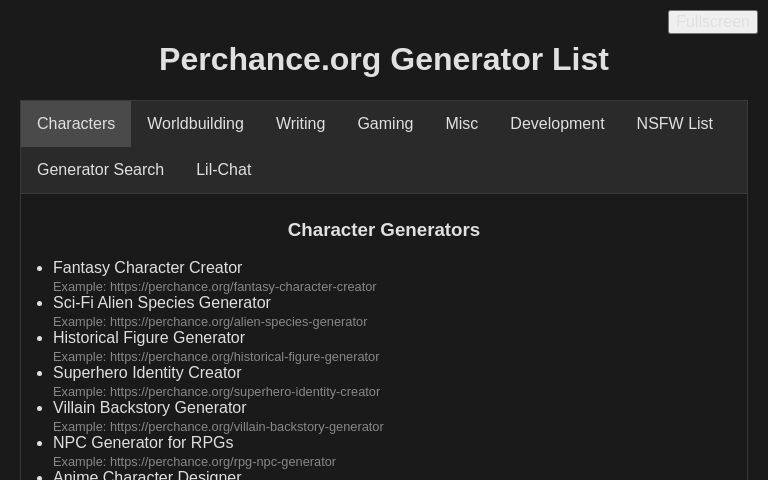Click the NPC Generator for RPGs entry
The width and height of the screenshot is (768, 480).
pyautogui.click(x=143, y=443)
